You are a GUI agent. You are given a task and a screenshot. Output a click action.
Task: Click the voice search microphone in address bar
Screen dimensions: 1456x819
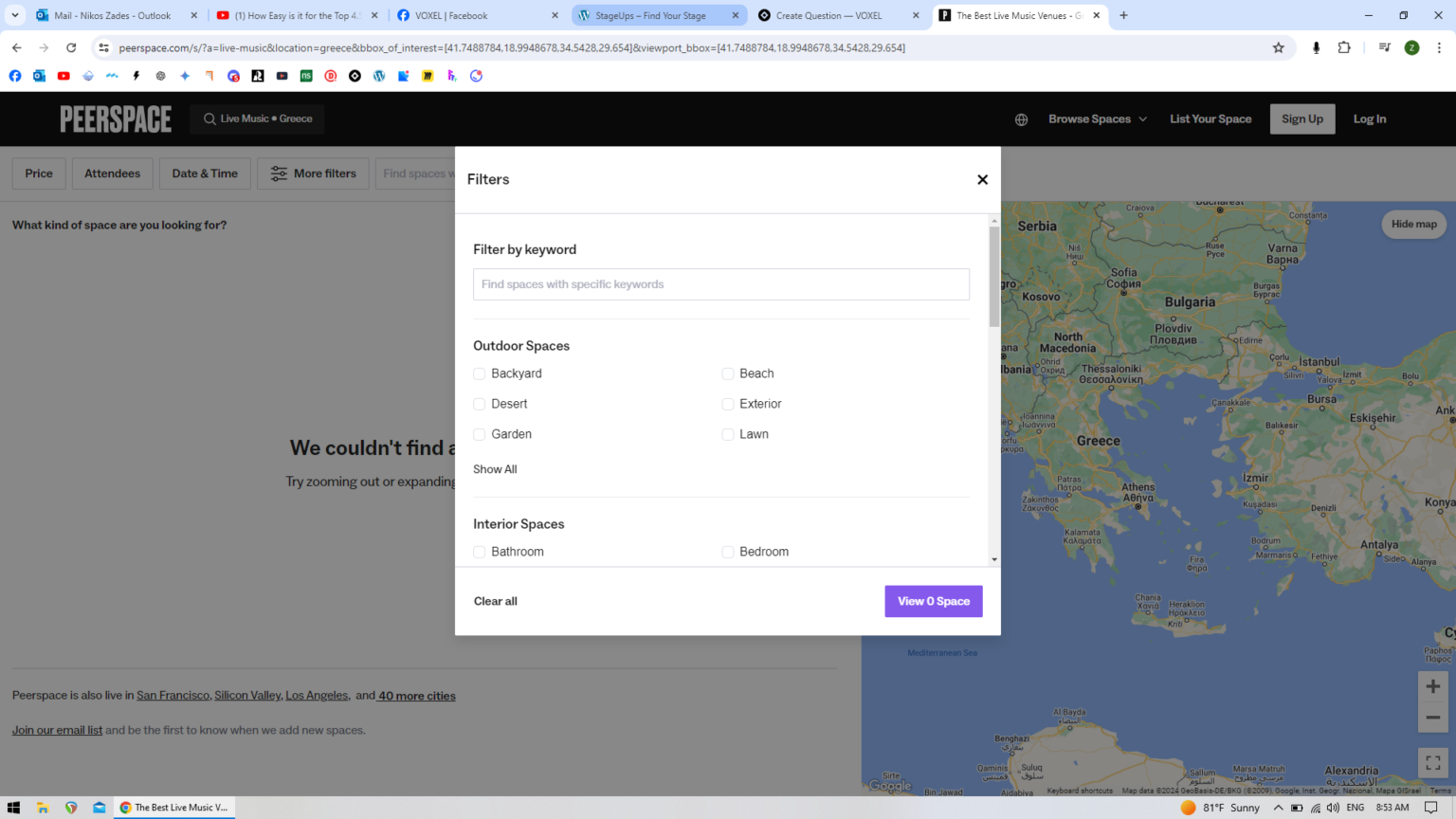pos(1316,46)
